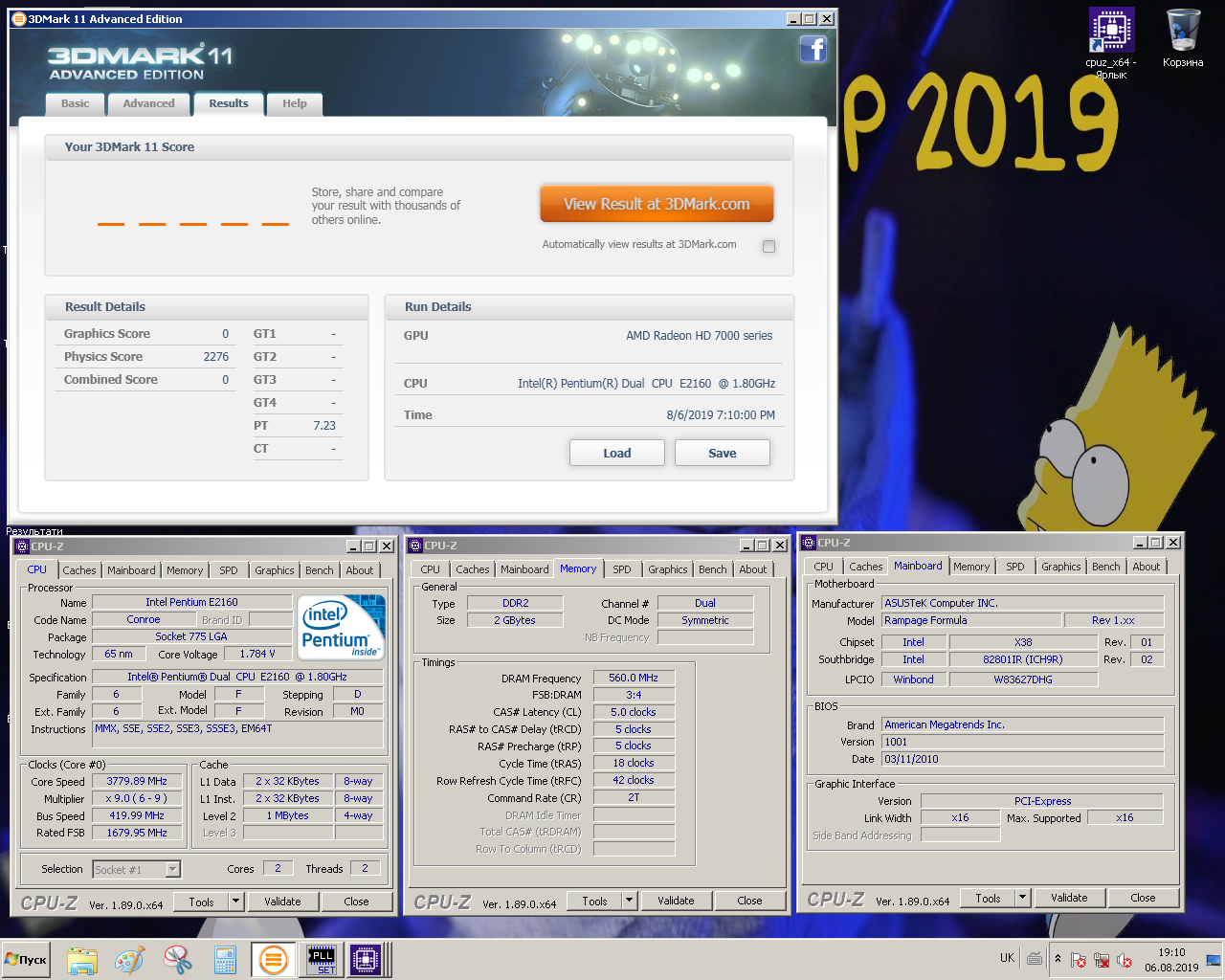Launch Snipping Tool from the taskbar
Screen dimensions: 1225x980
coord(178,960)
